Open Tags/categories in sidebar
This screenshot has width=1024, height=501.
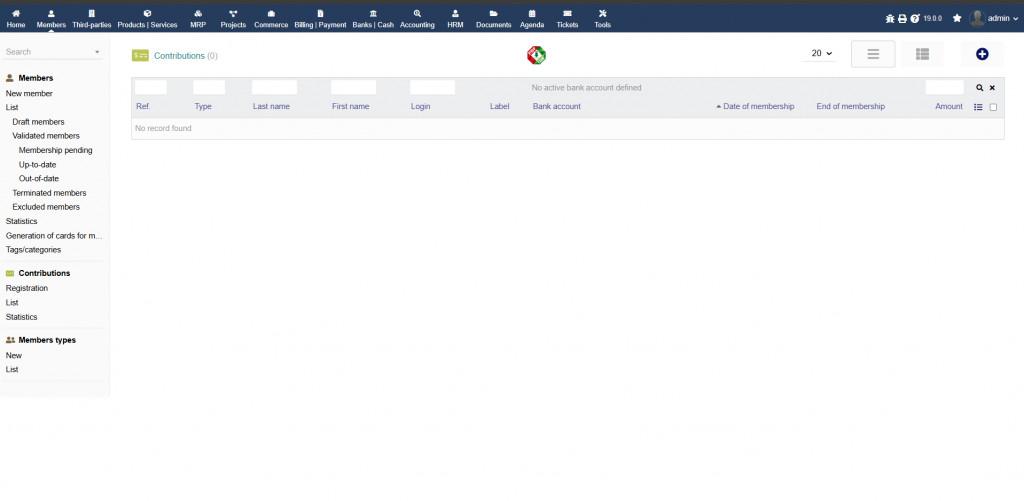click(x=33, y=250)
